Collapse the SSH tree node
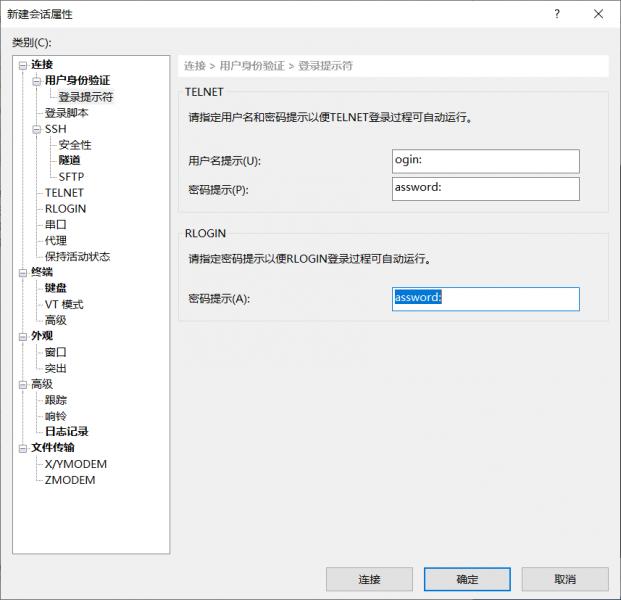 coord(36,129)
